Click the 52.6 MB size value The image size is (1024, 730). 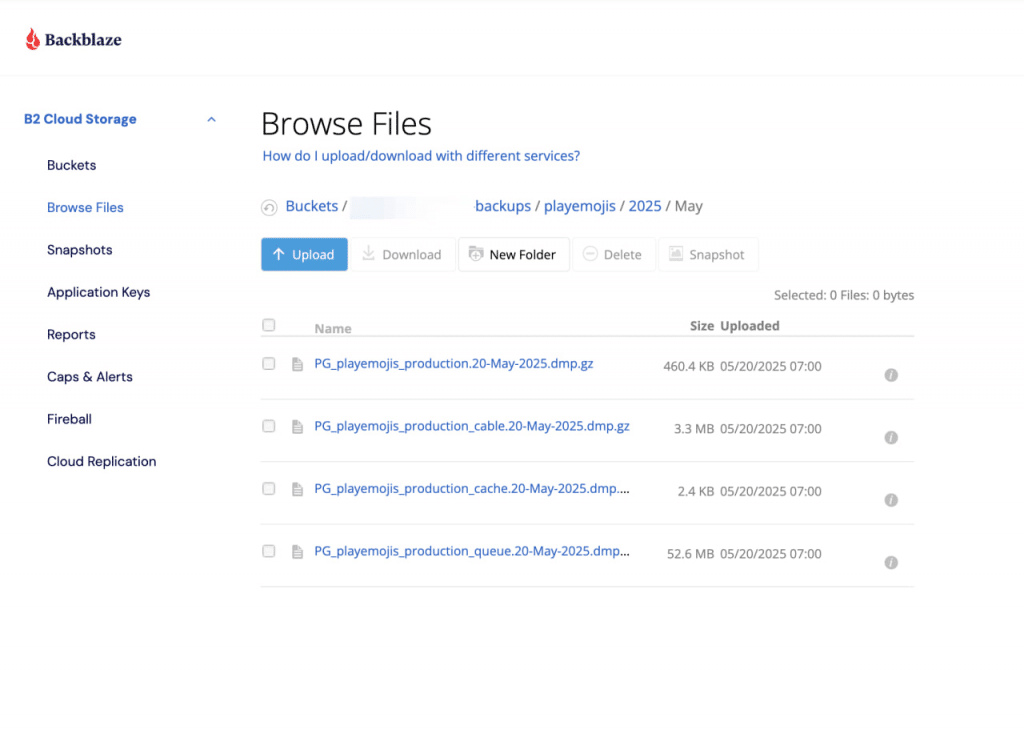[x=690, y=554]
